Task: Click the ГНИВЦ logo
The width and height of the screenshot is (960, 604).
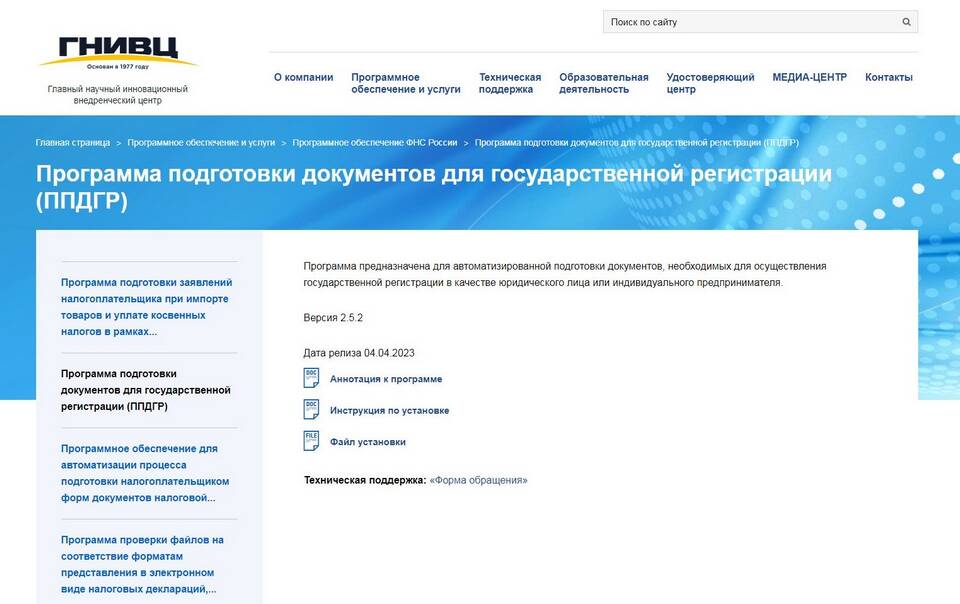Action: pos(118,53)
